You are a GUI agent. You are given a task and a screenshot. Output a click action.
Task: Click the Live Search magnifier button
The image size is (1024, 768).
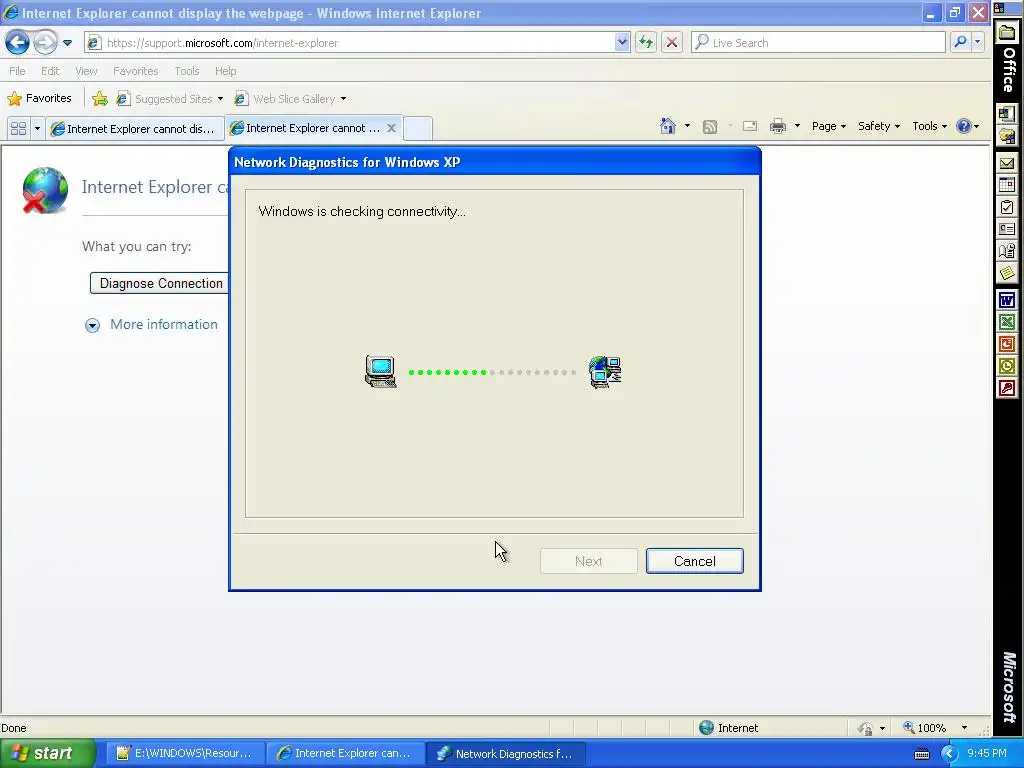click(x=960, y=42)
